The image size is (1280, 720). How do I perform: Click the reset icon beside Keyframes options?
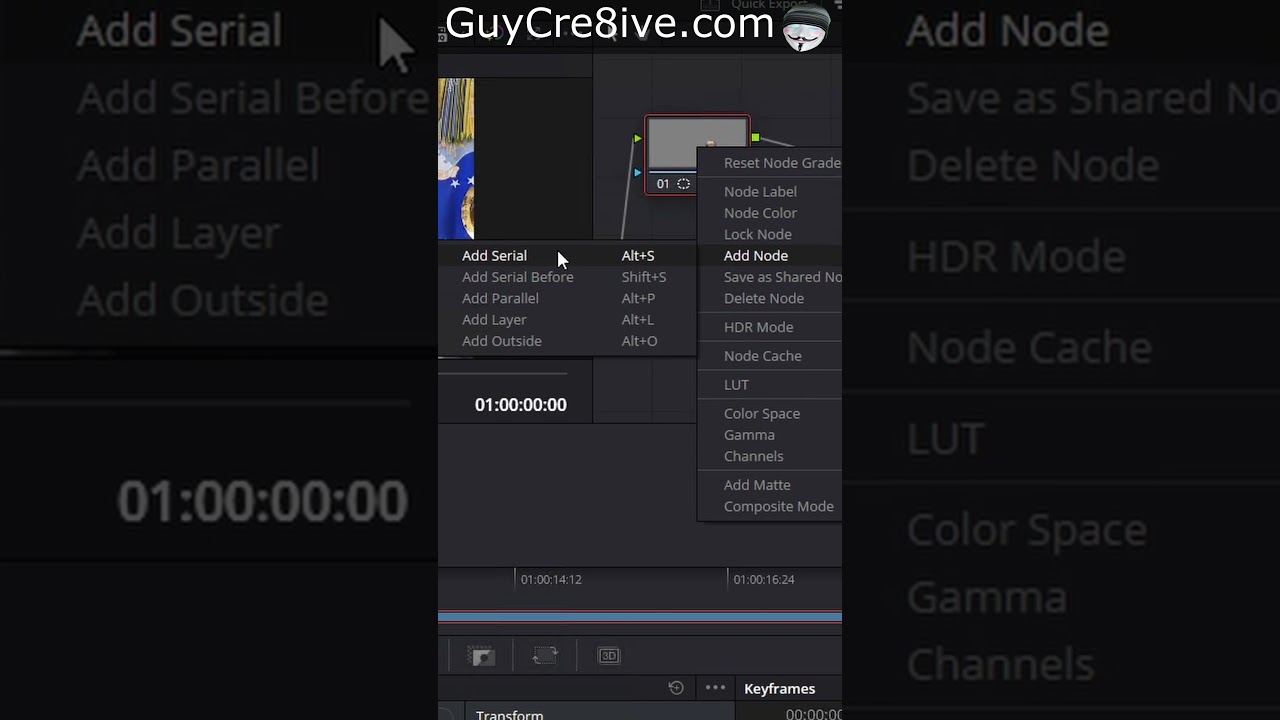click(676, 688)
